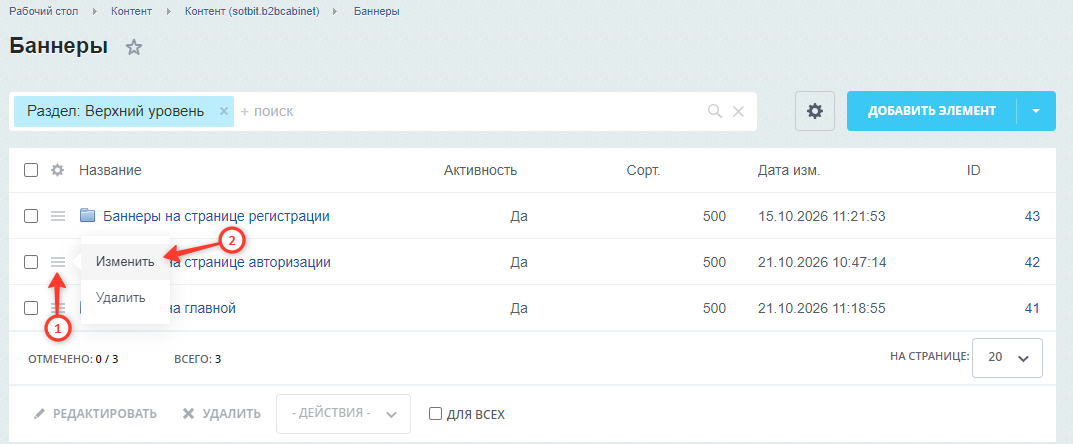The width and height of the screenshot is (1073, 444).
Task: Expand ДОБАВИТЬ ЭЛЕМЕНТ dropdown arrow
Action: pyautogui.click(x=1035, y=111)
